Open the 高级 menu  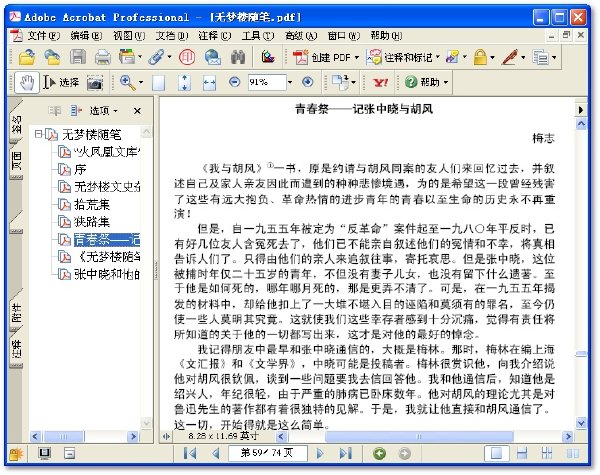(x=301, y=36)
